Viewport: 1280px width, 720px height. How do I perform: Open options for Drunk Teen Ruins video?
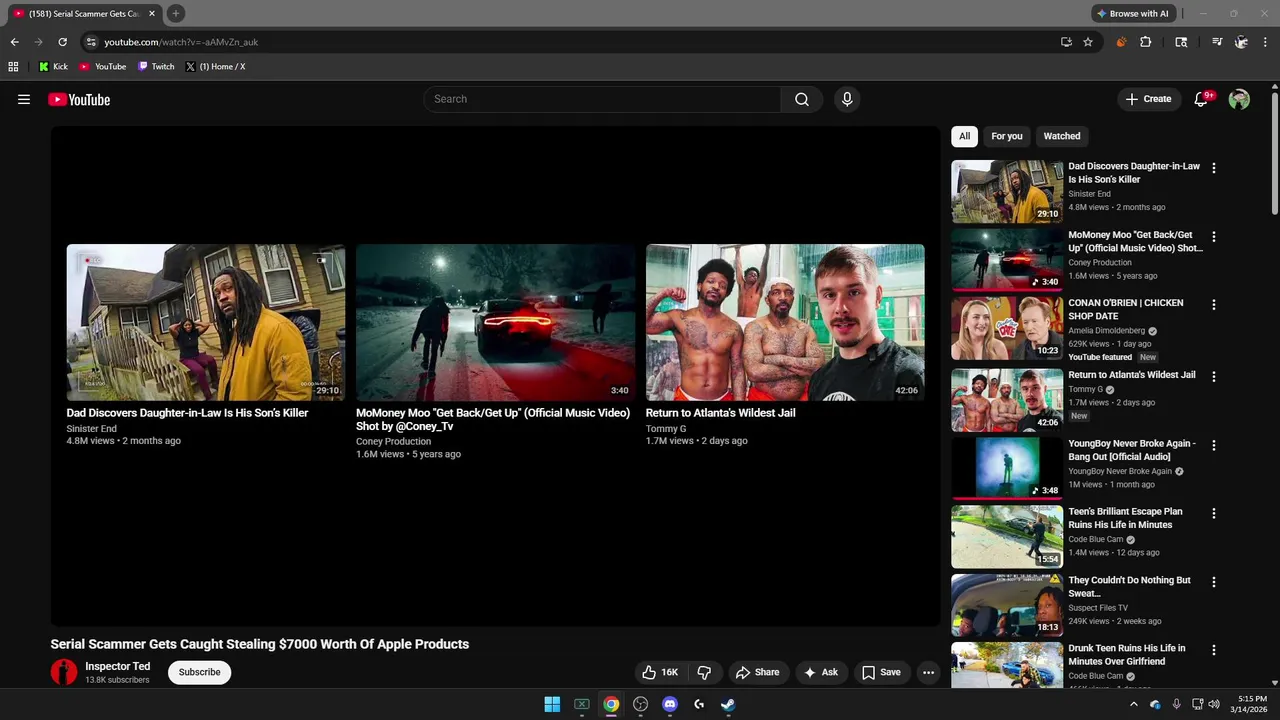(x=1214, y=650)
